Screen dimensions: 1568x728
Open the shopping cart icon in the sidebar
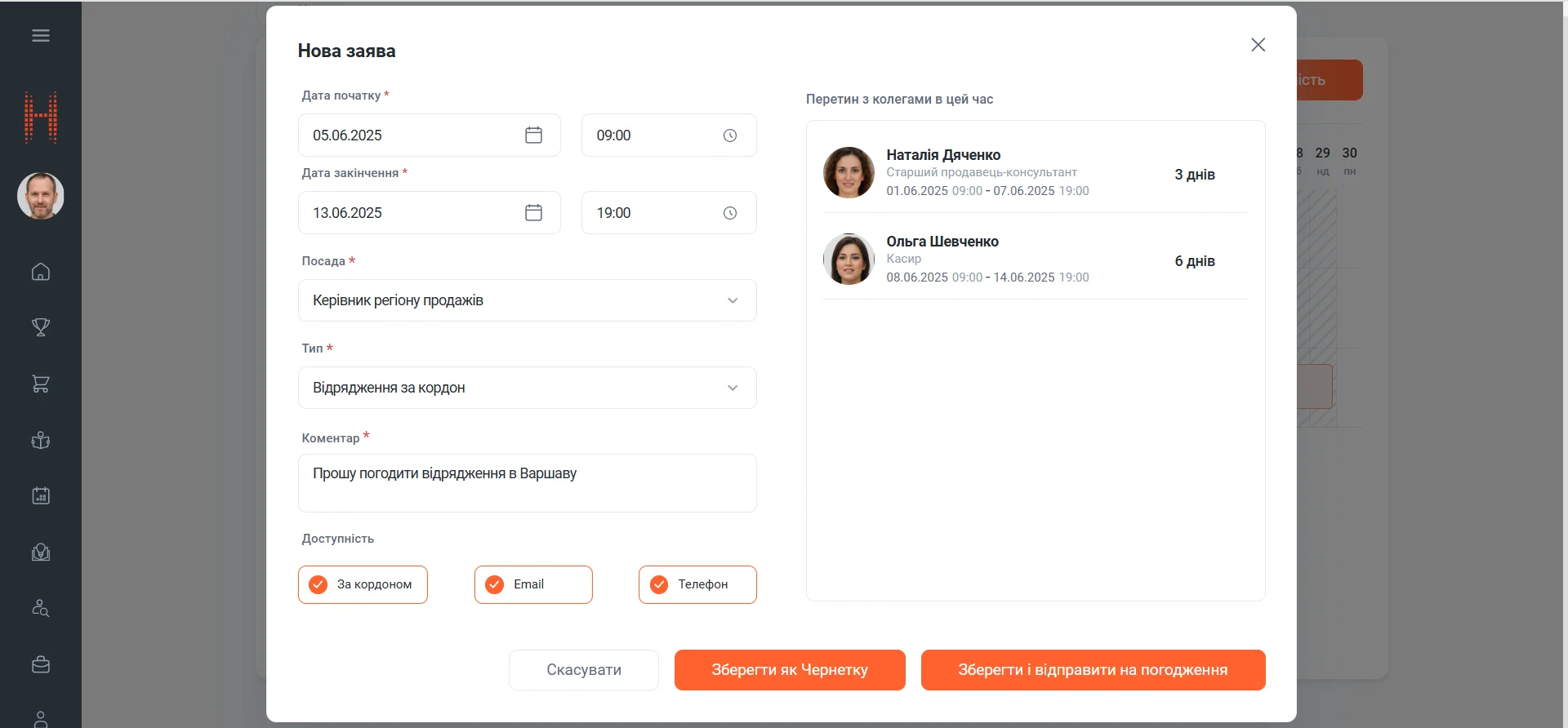click(41, 384)
